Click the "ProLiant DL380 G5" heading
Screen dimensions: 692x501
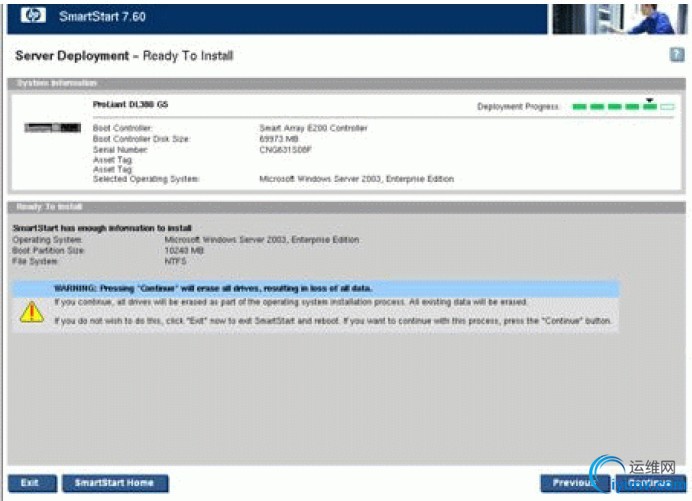(130, 105)
